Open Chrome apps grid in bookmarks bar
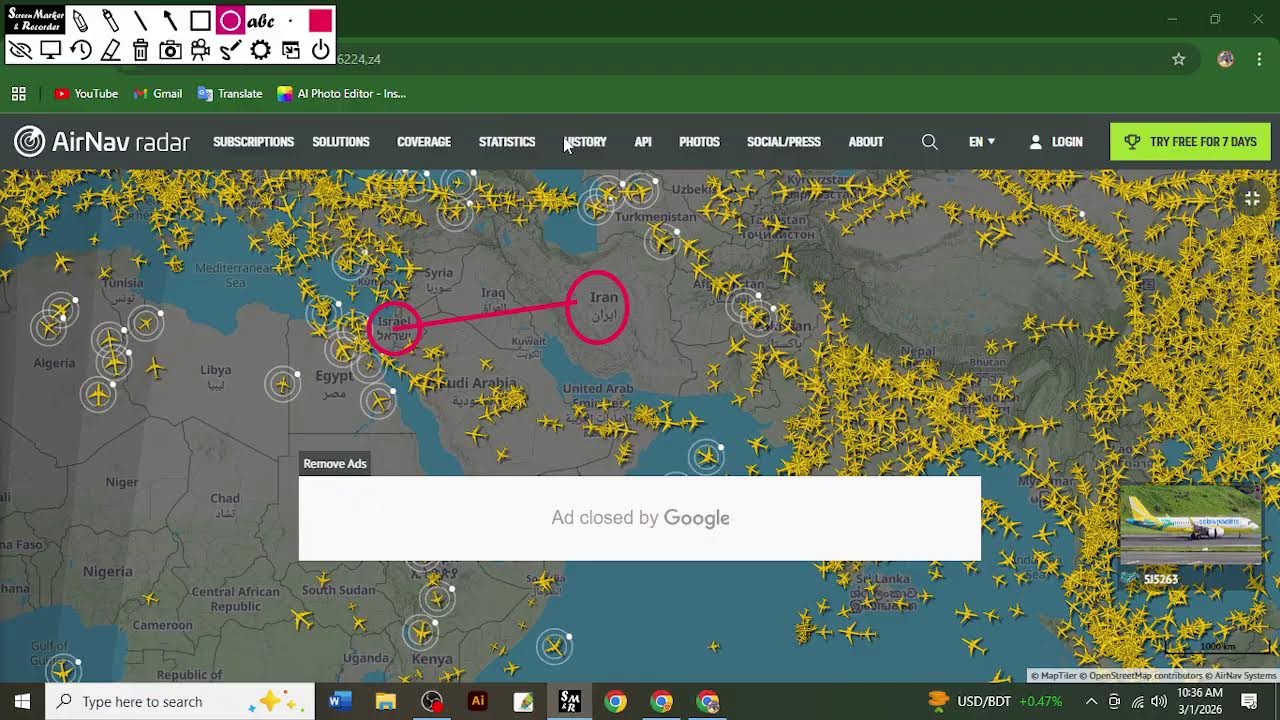This screenshot has width=1280, height=720. [x=18, y=94]
